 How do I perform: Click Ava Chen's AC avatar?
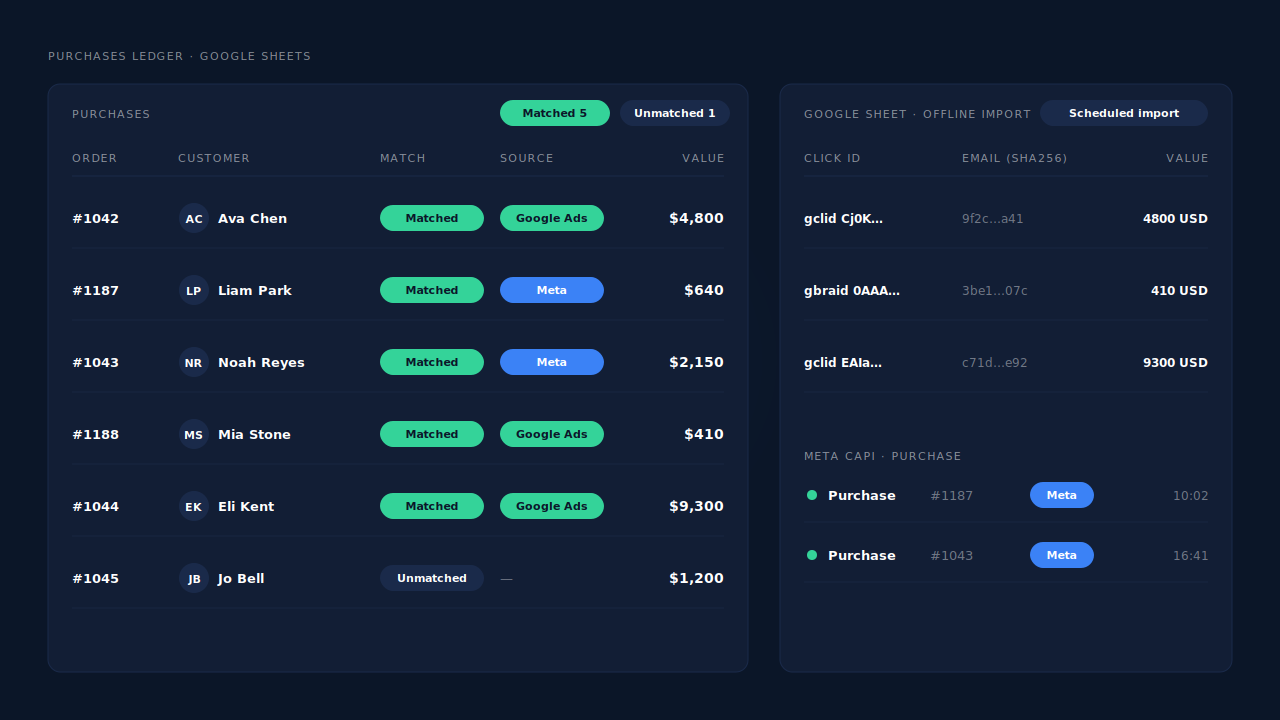click(x=194, y=218)
